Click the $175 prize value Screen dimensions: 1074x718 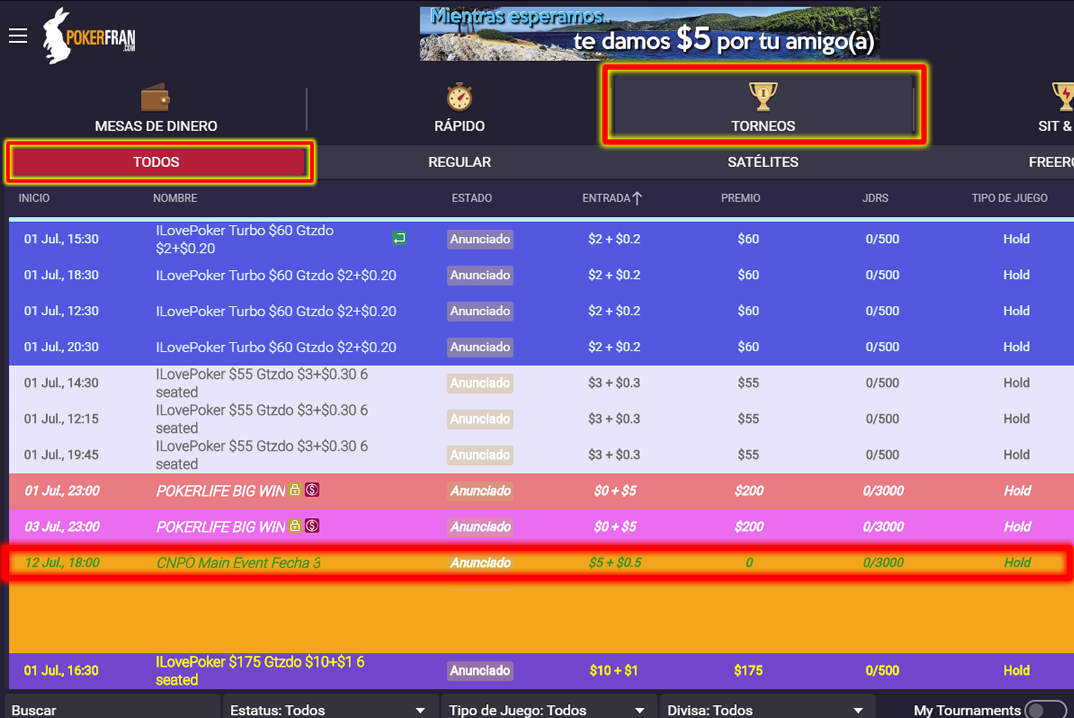748,671
